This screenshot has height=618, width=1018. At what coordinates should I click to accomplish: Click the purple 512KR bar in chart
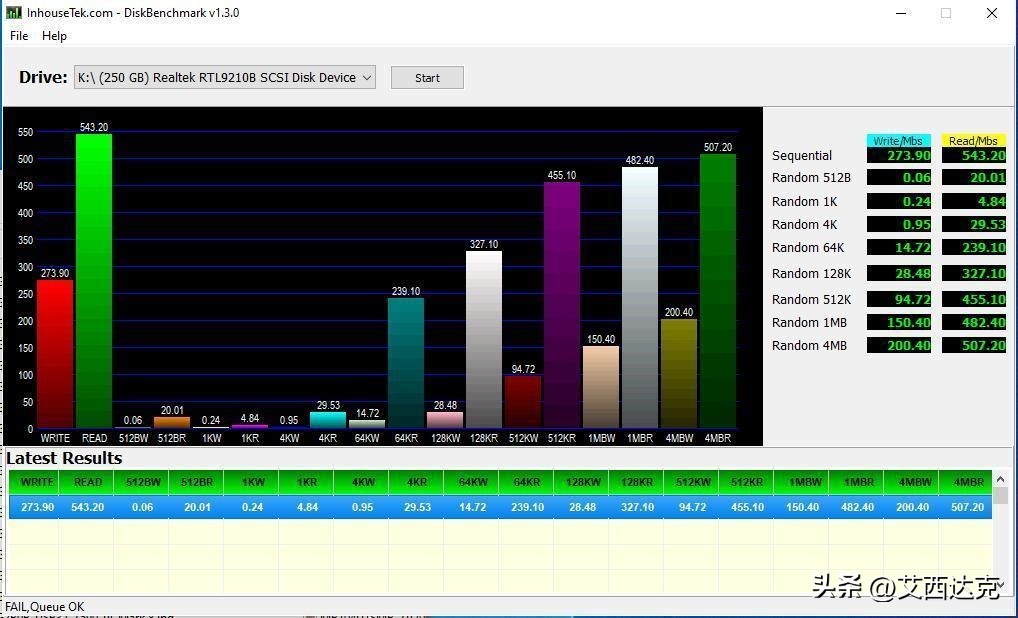click(561, 305)
